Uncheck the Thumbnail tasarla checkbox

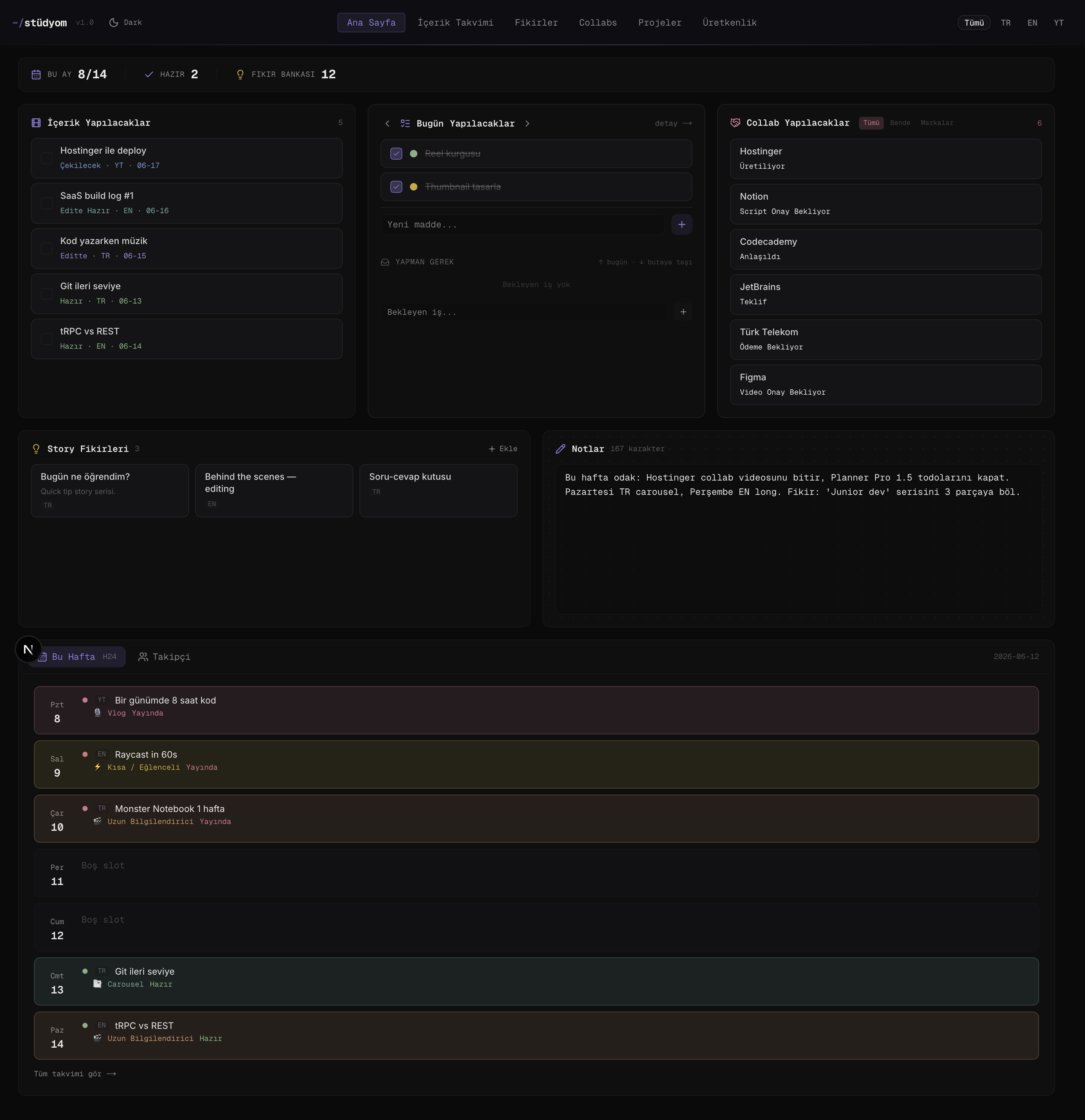point(396,187)
